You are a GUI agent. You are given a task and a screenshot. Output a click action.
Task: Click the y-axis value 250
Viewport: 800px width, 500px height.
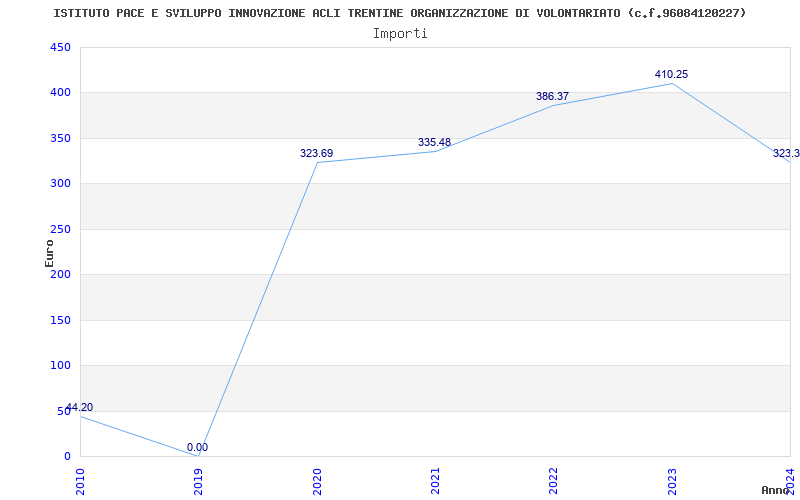click(x=60, y=229)
